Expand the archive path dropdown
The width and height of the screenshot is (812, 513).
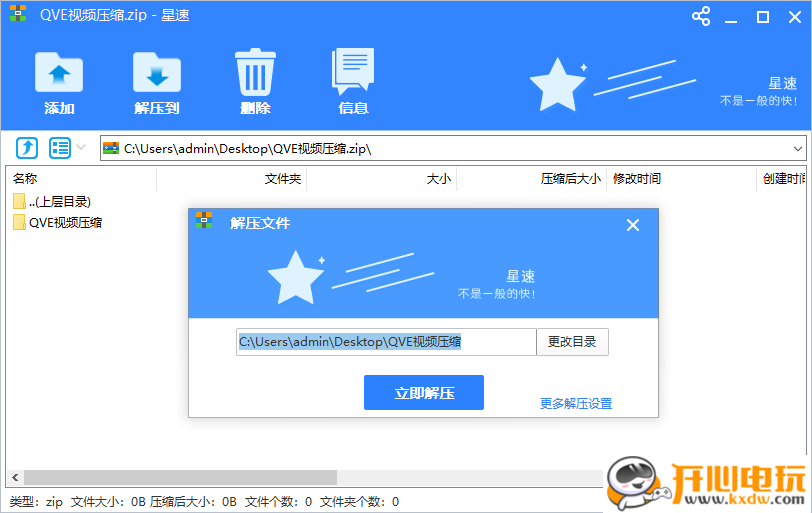coord(798,149)
